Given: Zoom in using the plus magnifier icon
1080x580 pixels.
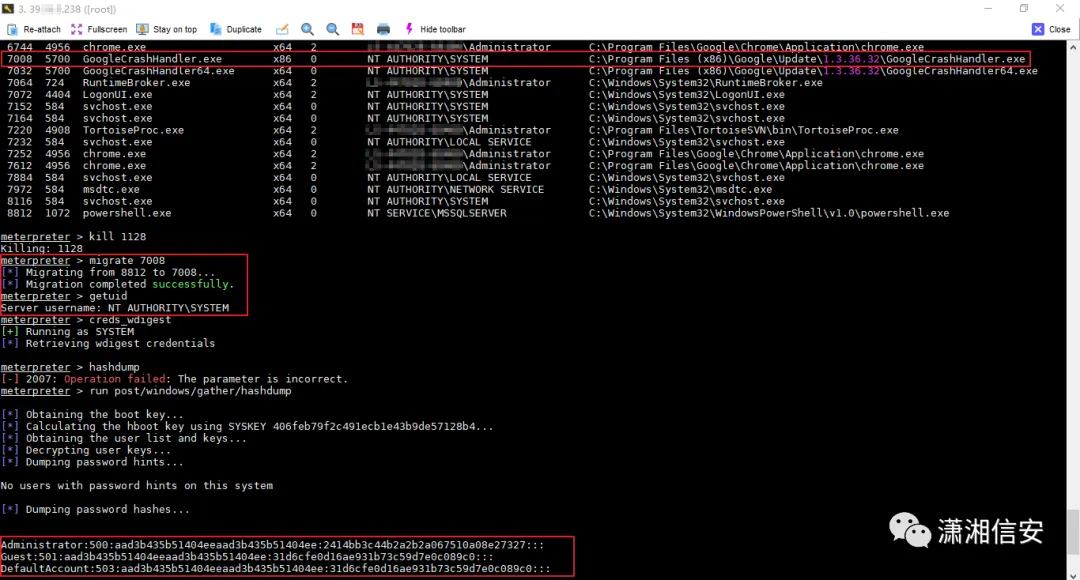Looking at the screenshot, I should [307, 29].
